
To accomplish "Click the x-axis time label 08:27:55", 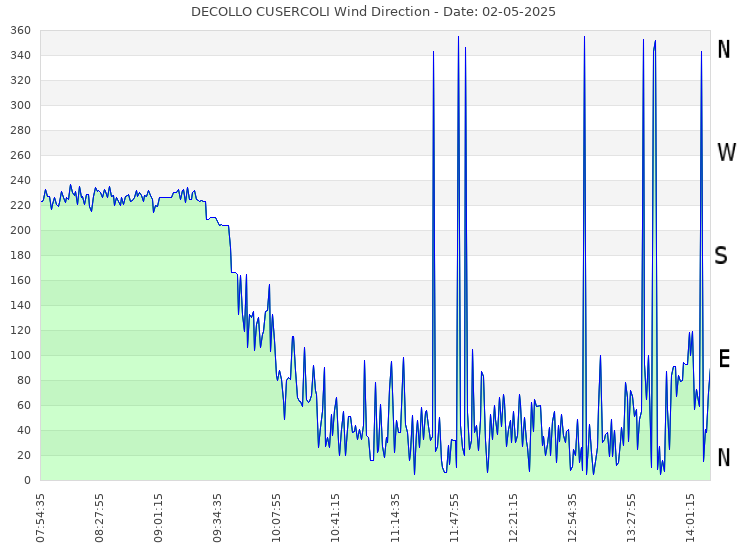I will click(x=99, y=518).
